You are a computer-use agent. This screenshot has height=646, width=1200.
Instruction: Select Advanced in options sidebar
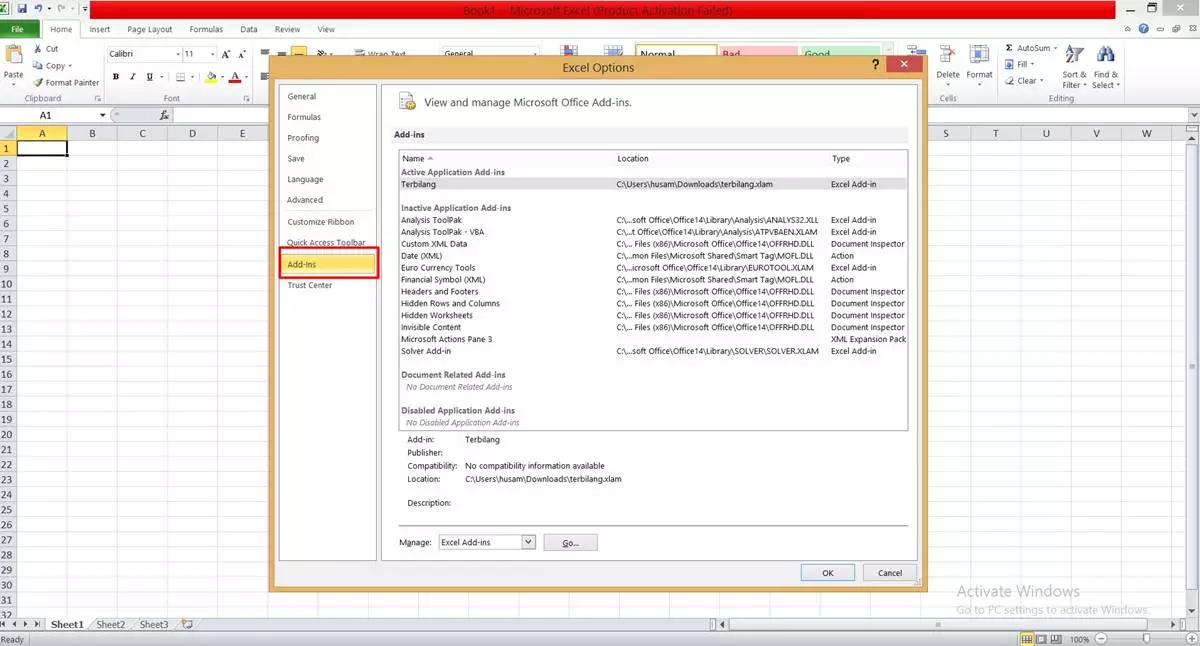click(x=305, y=200)
